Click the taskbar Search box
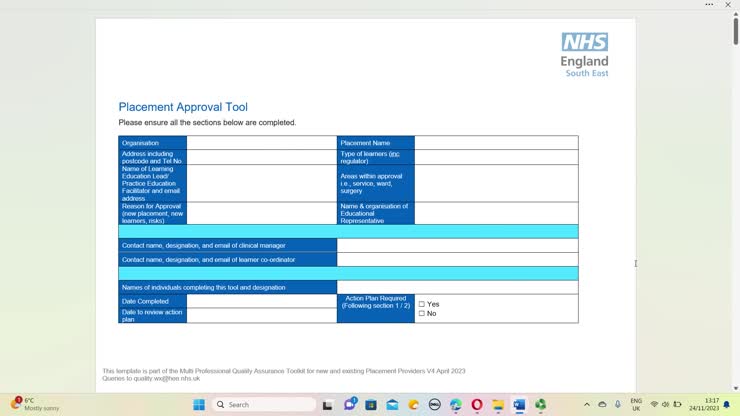The image size is (740, 416). tap(265, 405)
